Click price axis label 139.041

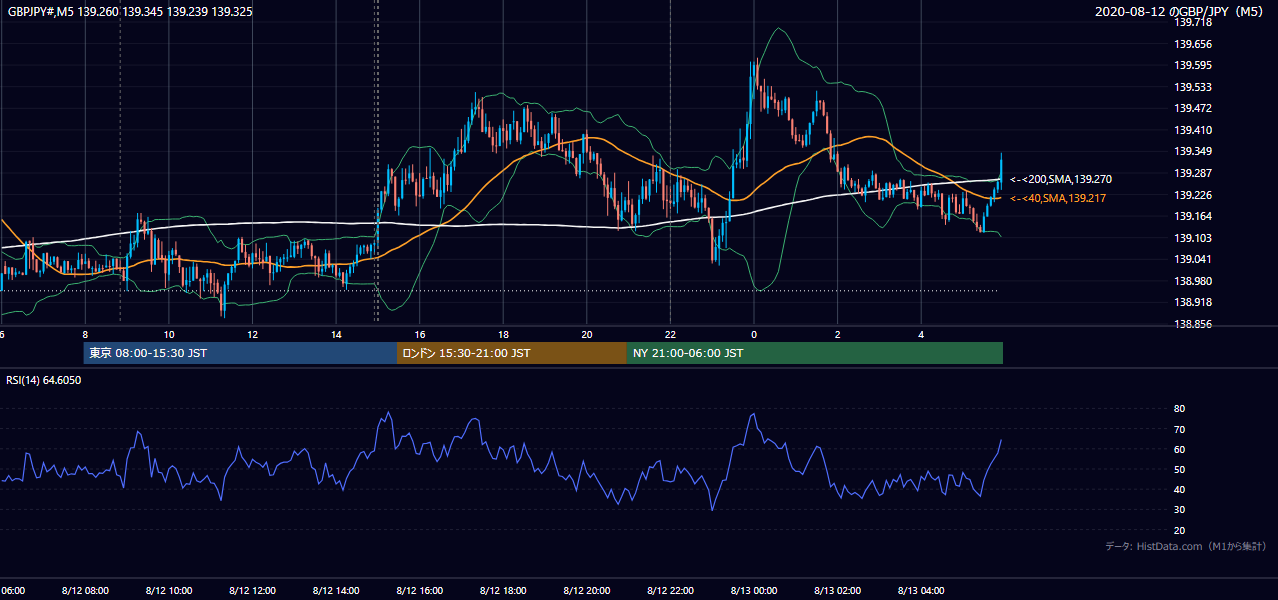1193,259
